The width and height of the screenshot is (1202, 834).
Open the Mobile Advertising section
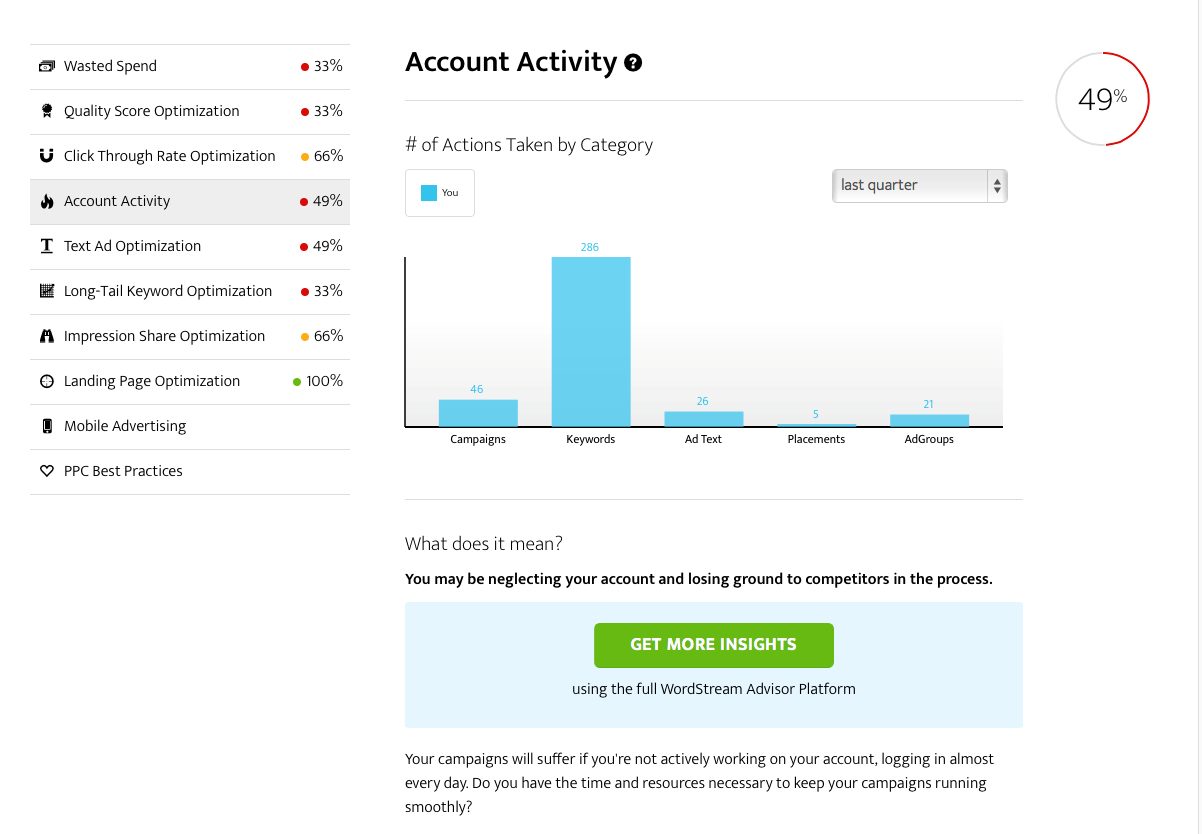(x=190, y=426)
